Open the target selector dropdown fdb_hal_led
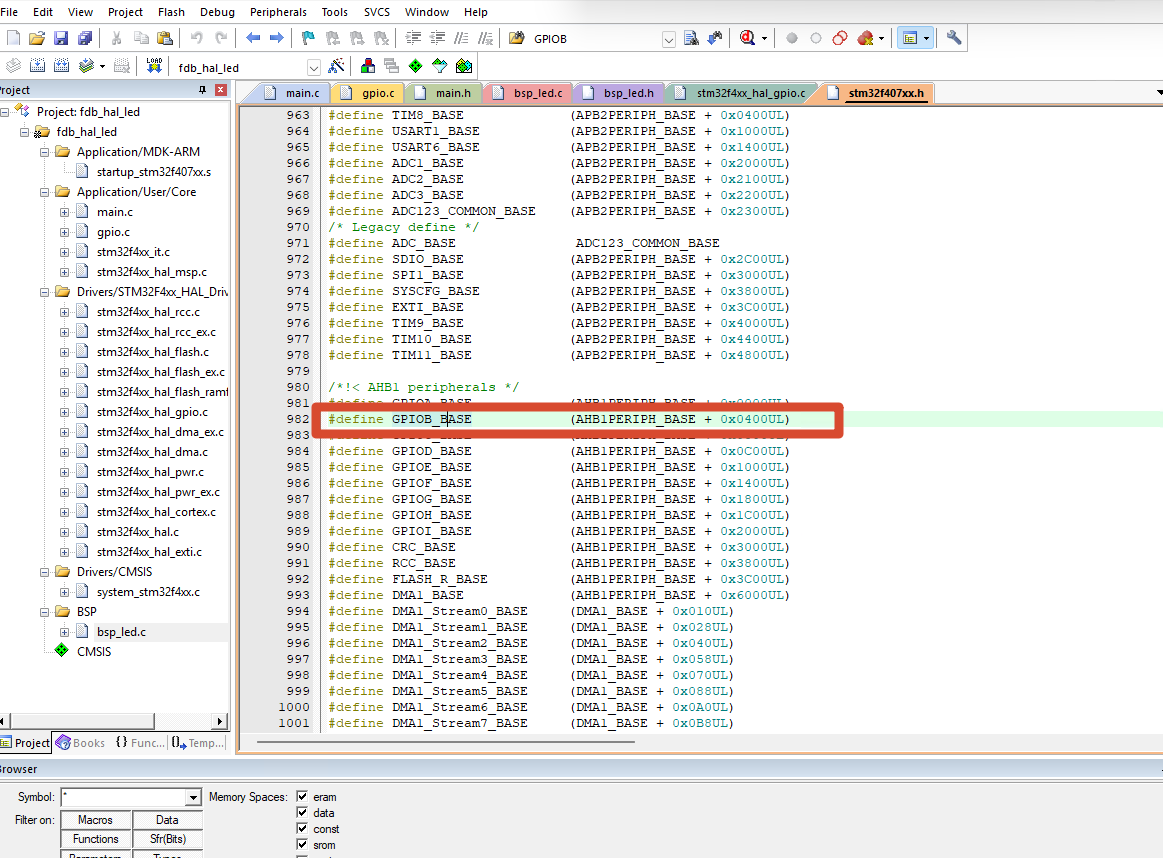Viewport: 1163px width, 858px height. pyautogui.click(x=314, y=67)
